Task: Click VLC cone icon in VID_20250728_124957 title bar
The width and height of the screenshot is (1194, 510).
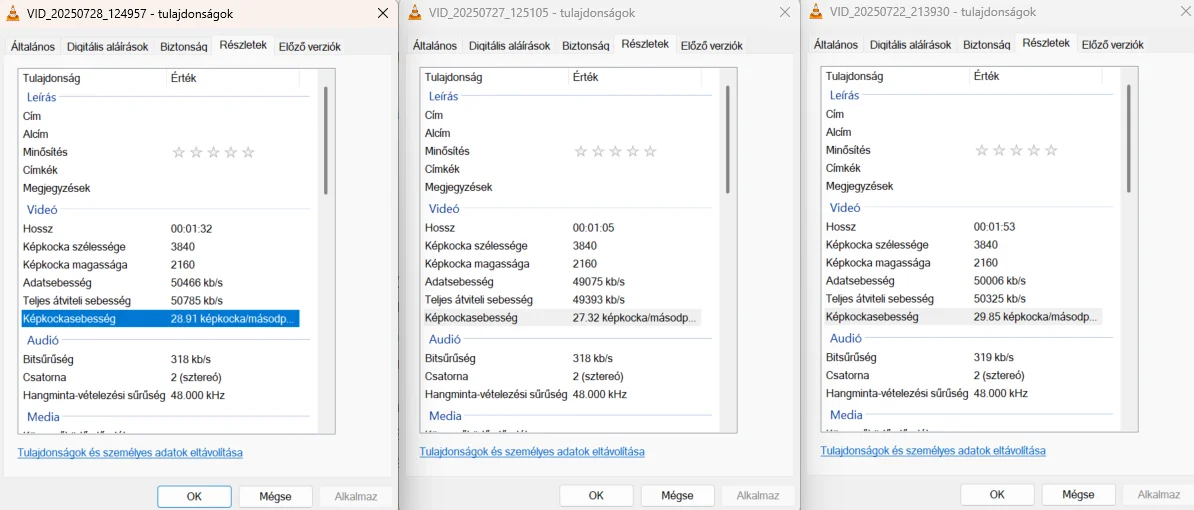Action: (x=14, y=14)
